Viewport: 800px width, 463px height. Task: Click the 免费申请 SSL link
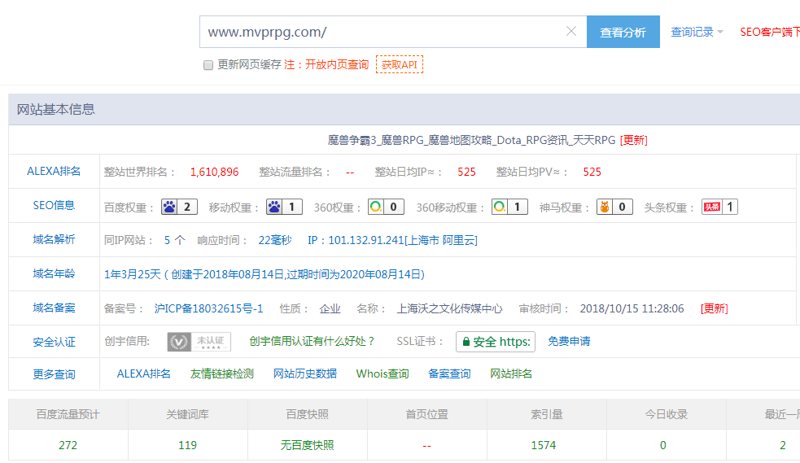pyautogui.click(x=569, y=341)
